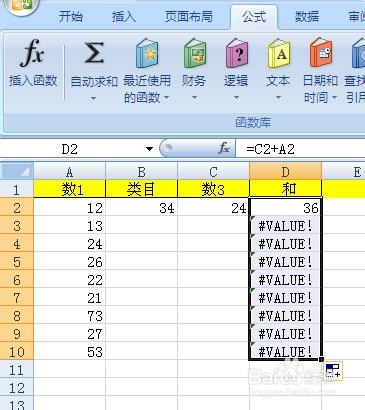Select header cell 数3
365x410 pixels.
tap(213, 189)
